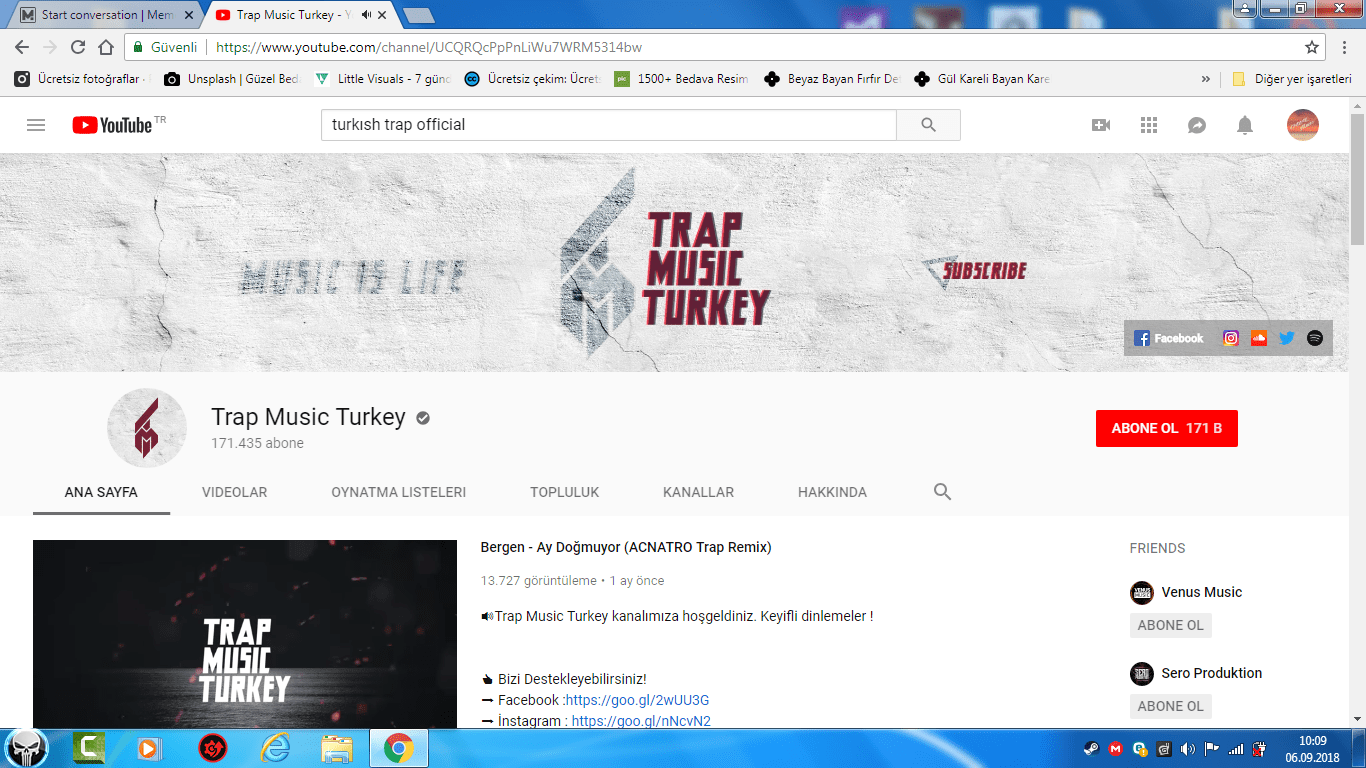Open the VIDEOLAR channel tab

[234, 492]
